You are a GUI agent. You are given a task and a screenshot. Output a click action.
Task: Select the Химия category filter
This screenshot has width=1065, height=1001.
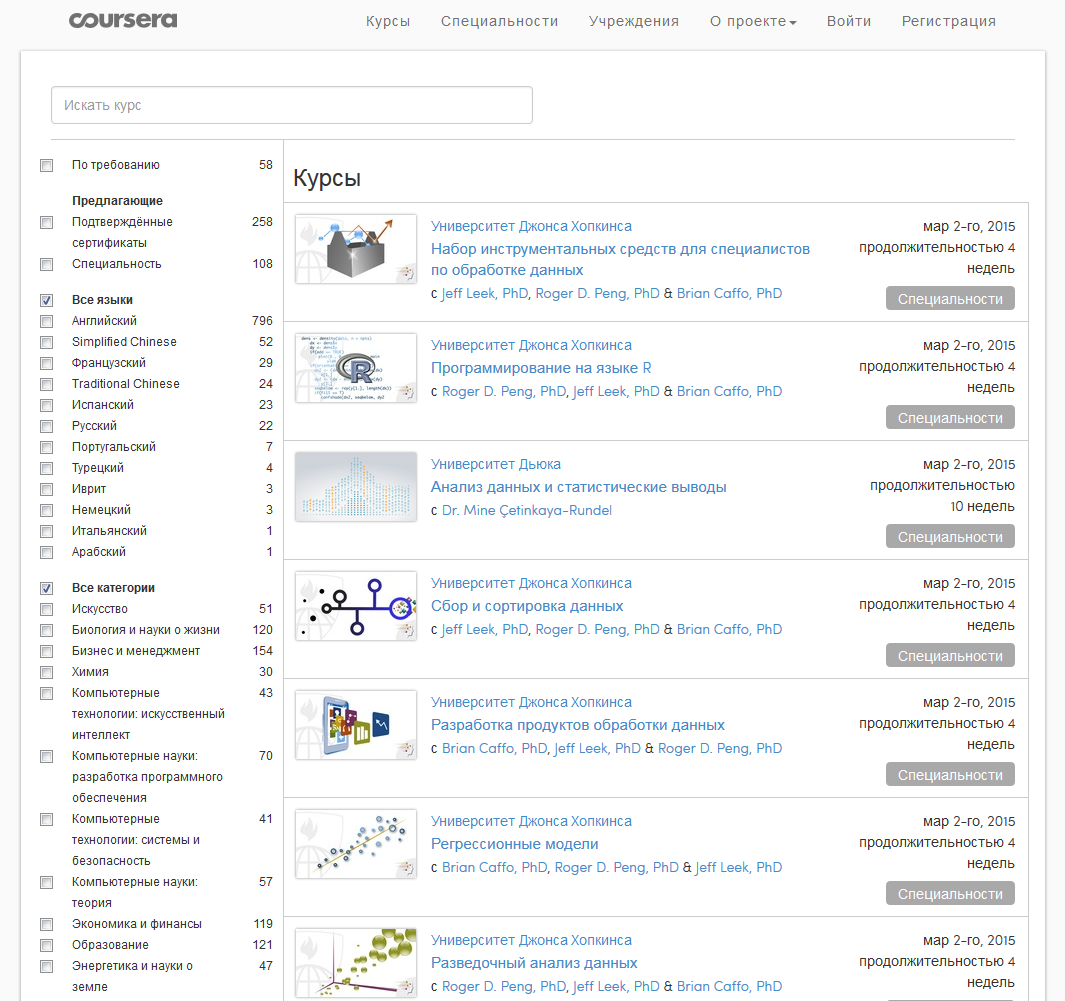[47, 673]
